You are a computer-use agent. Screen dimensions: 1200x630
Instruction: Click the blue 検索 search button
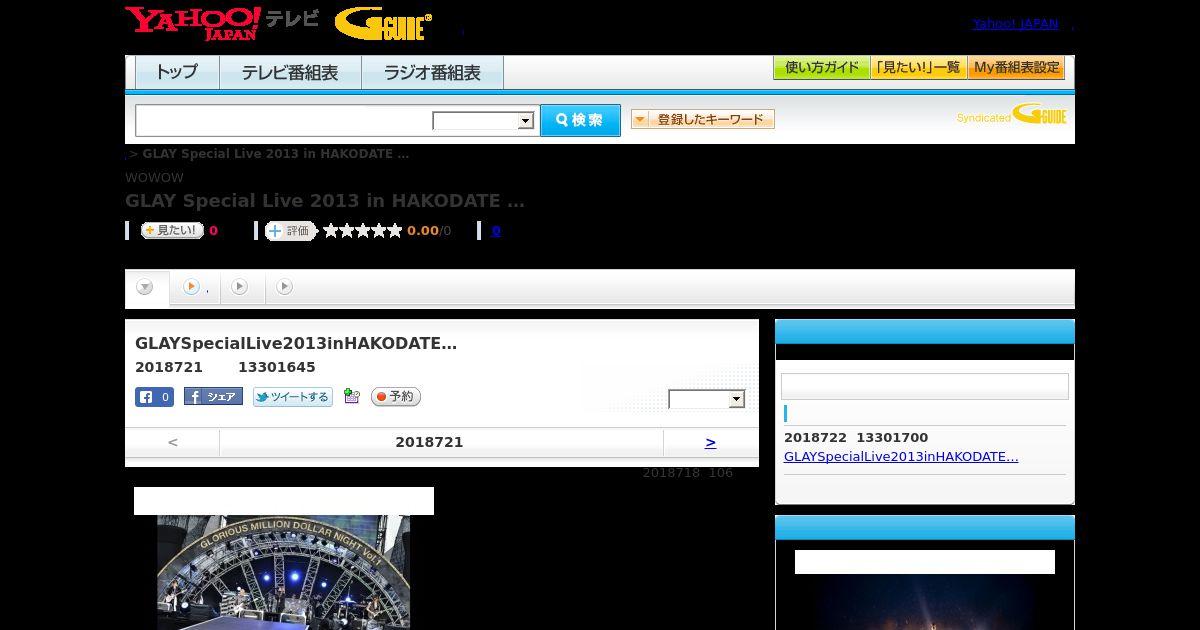point(580,120)
